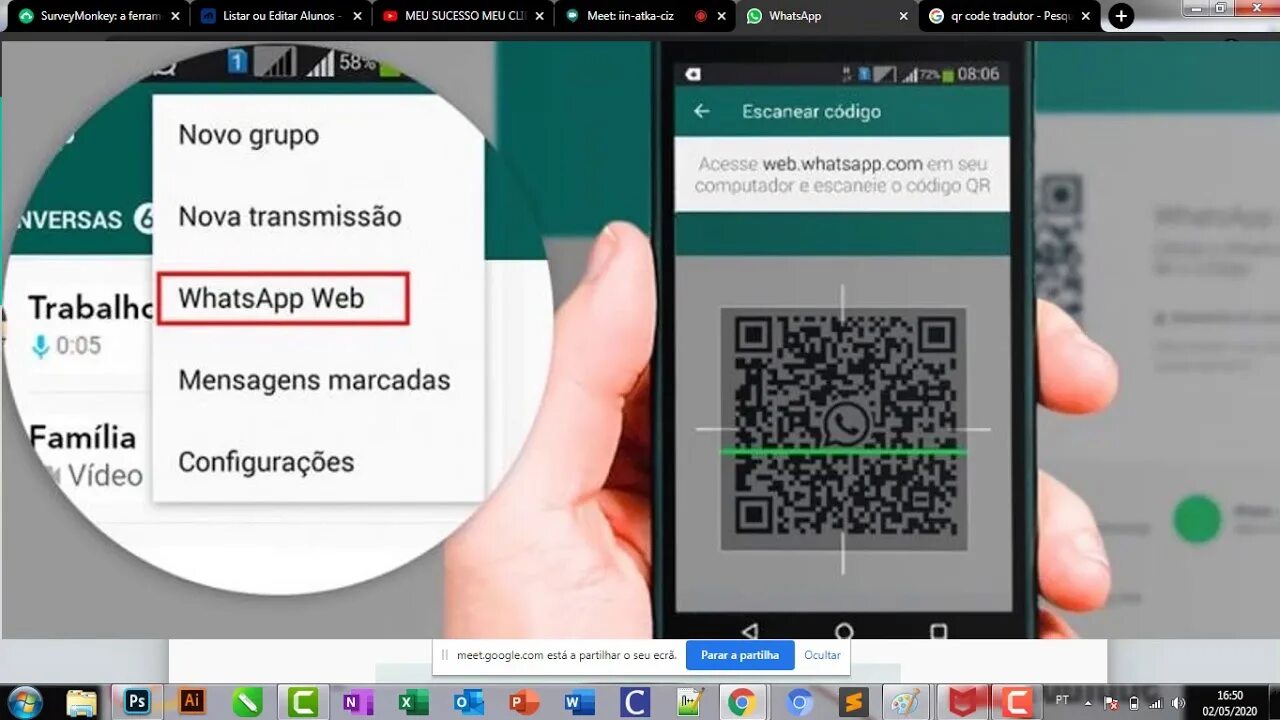Open Word from the taskbar
This screenshot has height=720, width=1280.
point(578,702)
